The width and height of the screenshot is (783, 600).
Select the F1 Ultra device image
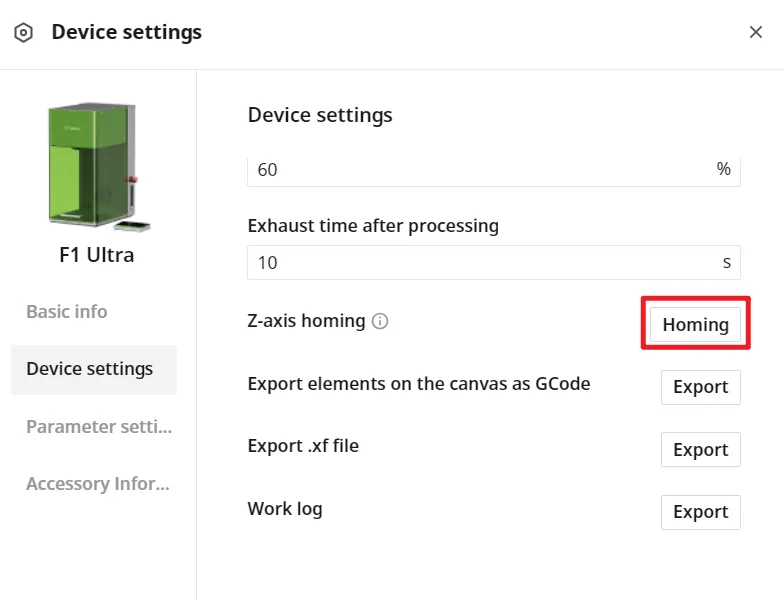(96, 167)
